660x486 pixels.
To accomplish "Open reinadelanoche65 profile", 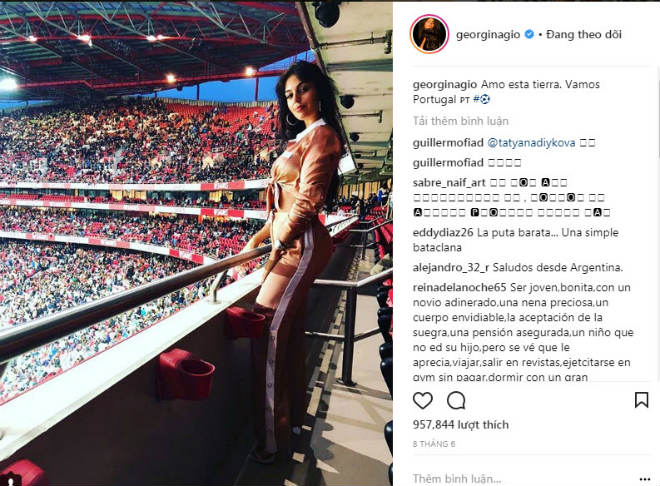I will (x=459, y=287).
